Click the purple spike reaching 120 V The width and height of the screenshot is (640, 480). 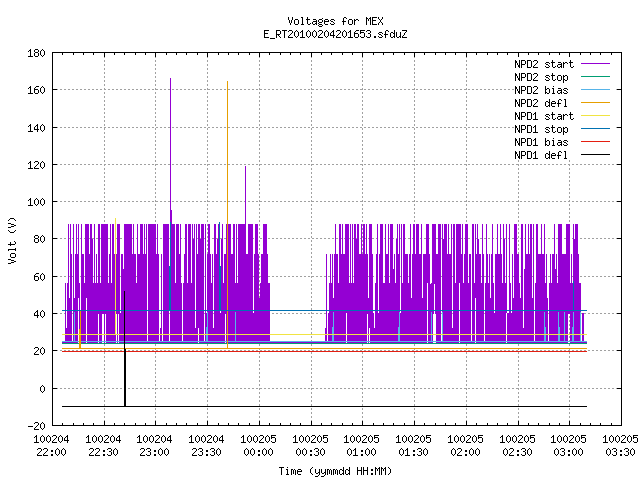(245, 195)
